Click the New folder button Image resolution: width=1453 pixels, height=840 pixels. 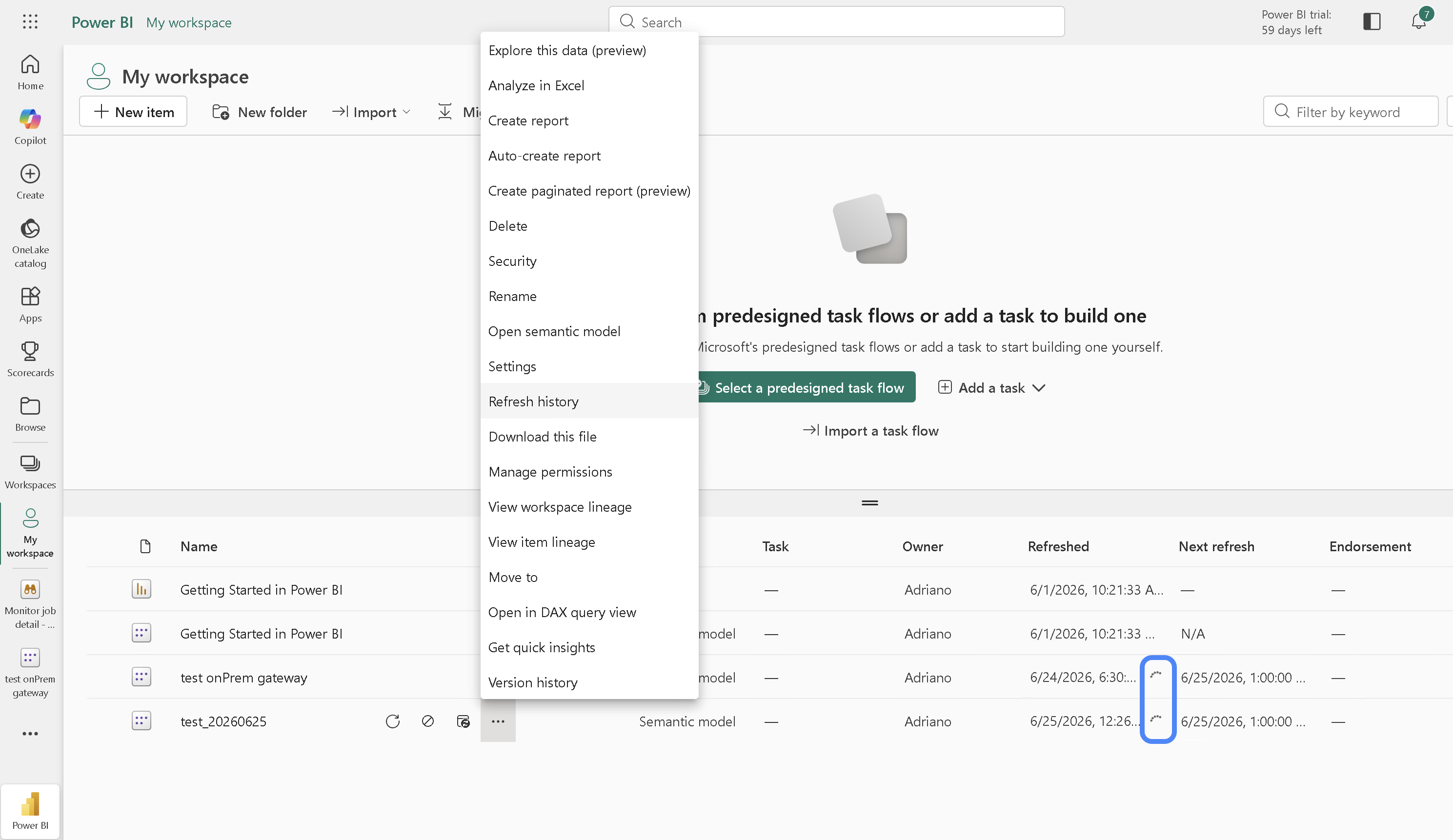click(260, 112)
